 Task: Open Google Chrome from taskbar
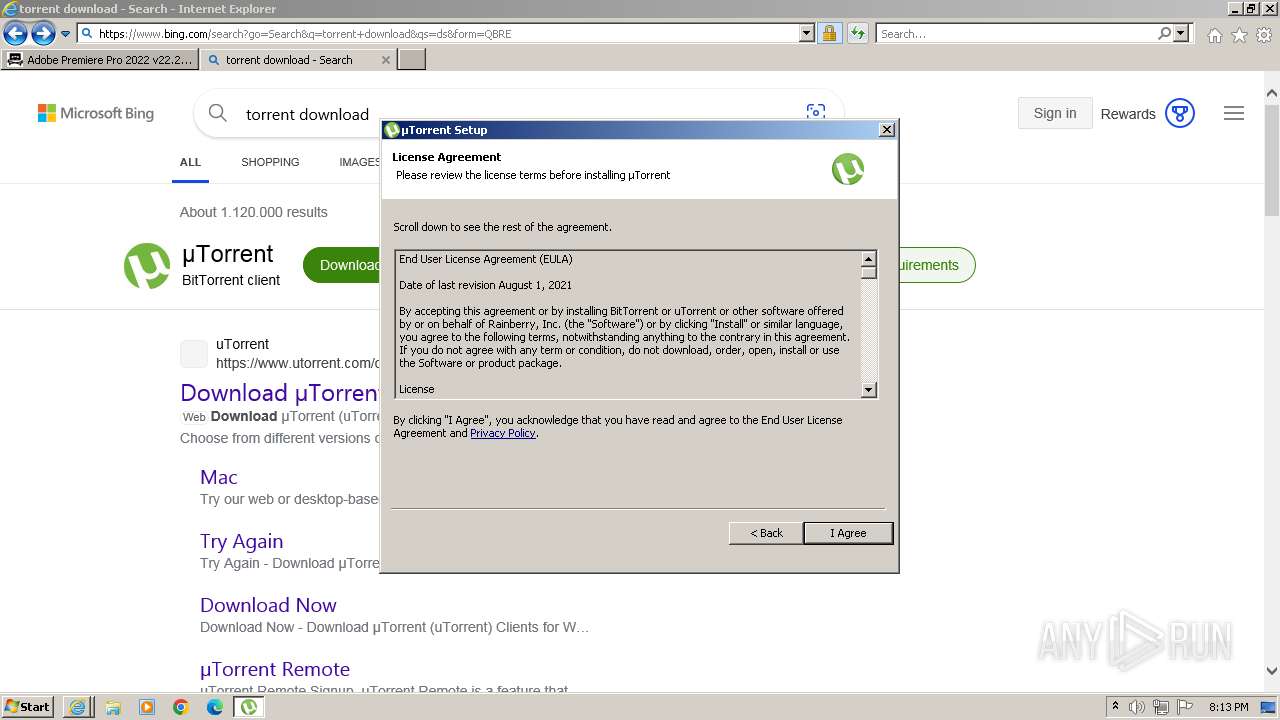coord(181,707)
